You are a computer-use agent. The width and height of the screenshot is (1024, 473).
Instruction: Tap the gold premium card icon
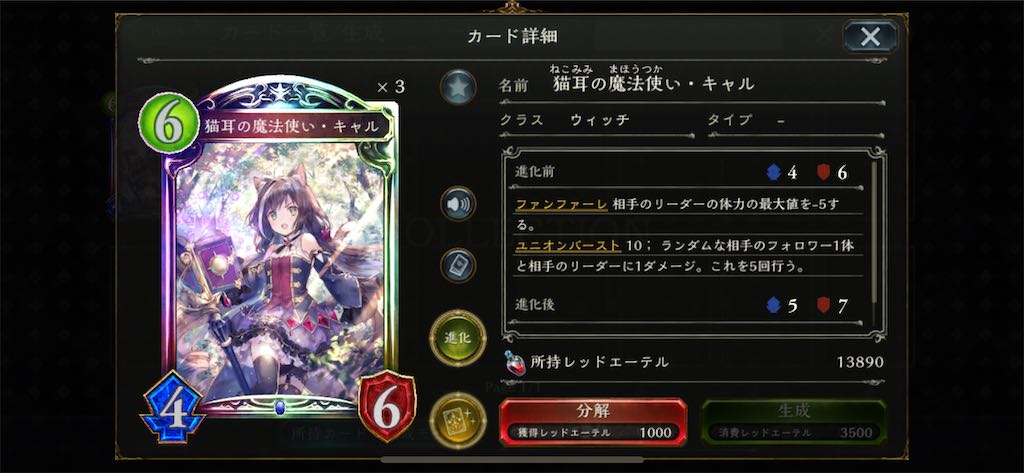coord(458,420)
